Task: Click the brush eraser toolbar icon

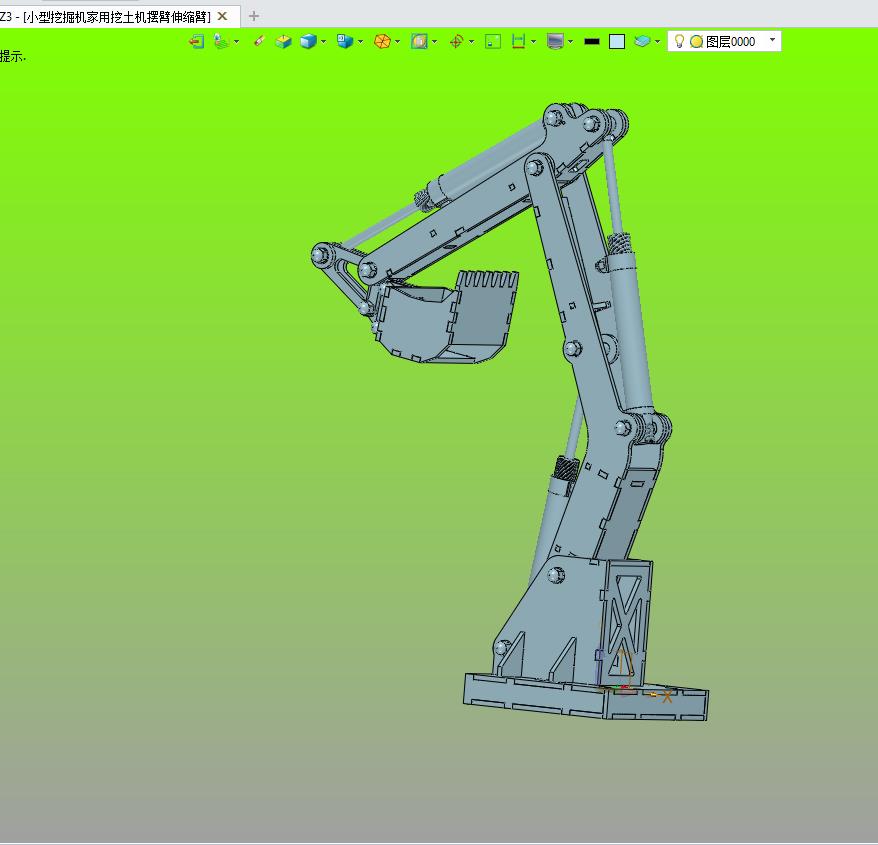Action: pos(259,41)
